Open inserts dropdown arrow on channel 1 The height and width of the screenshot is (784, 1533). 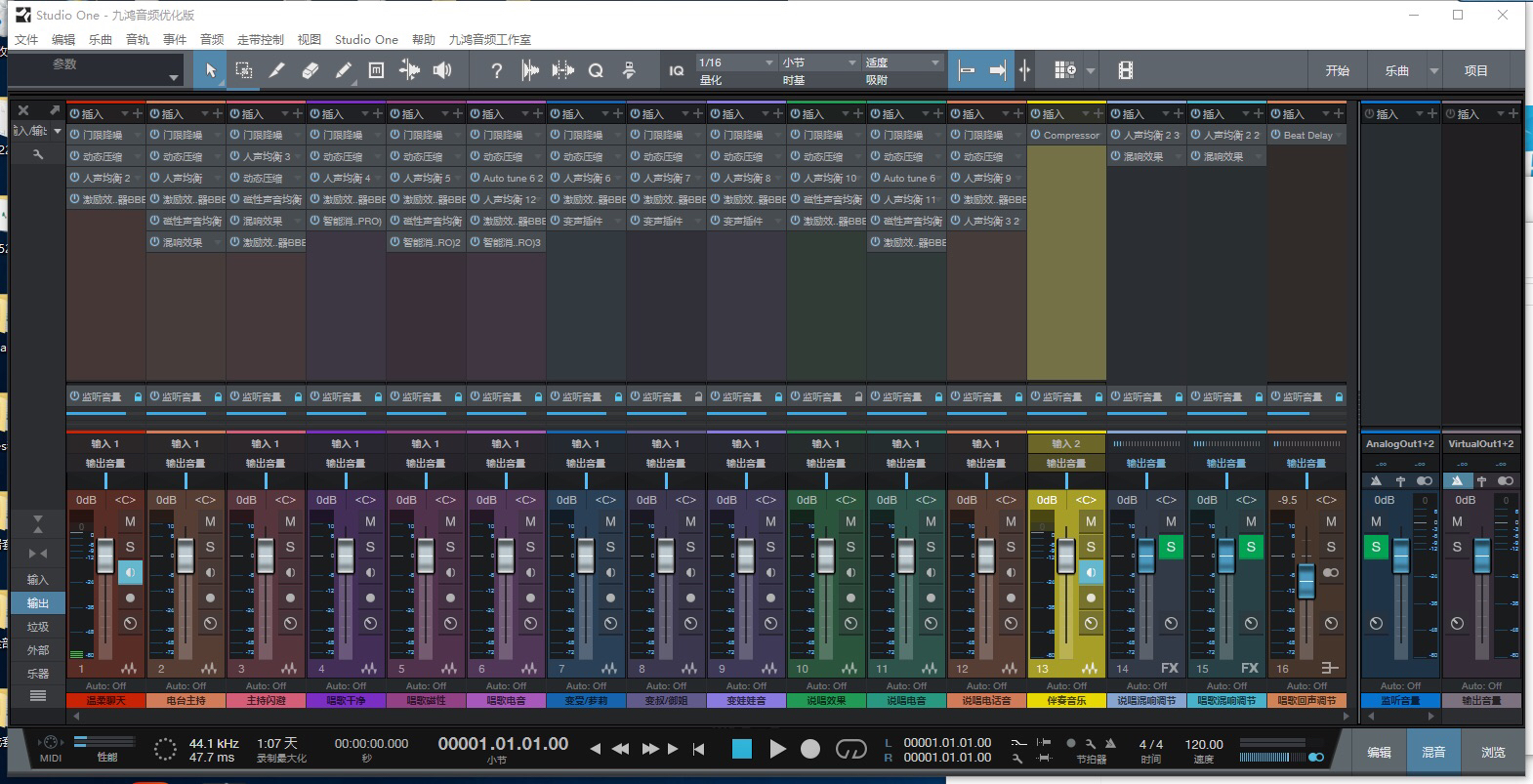(125, 114)
